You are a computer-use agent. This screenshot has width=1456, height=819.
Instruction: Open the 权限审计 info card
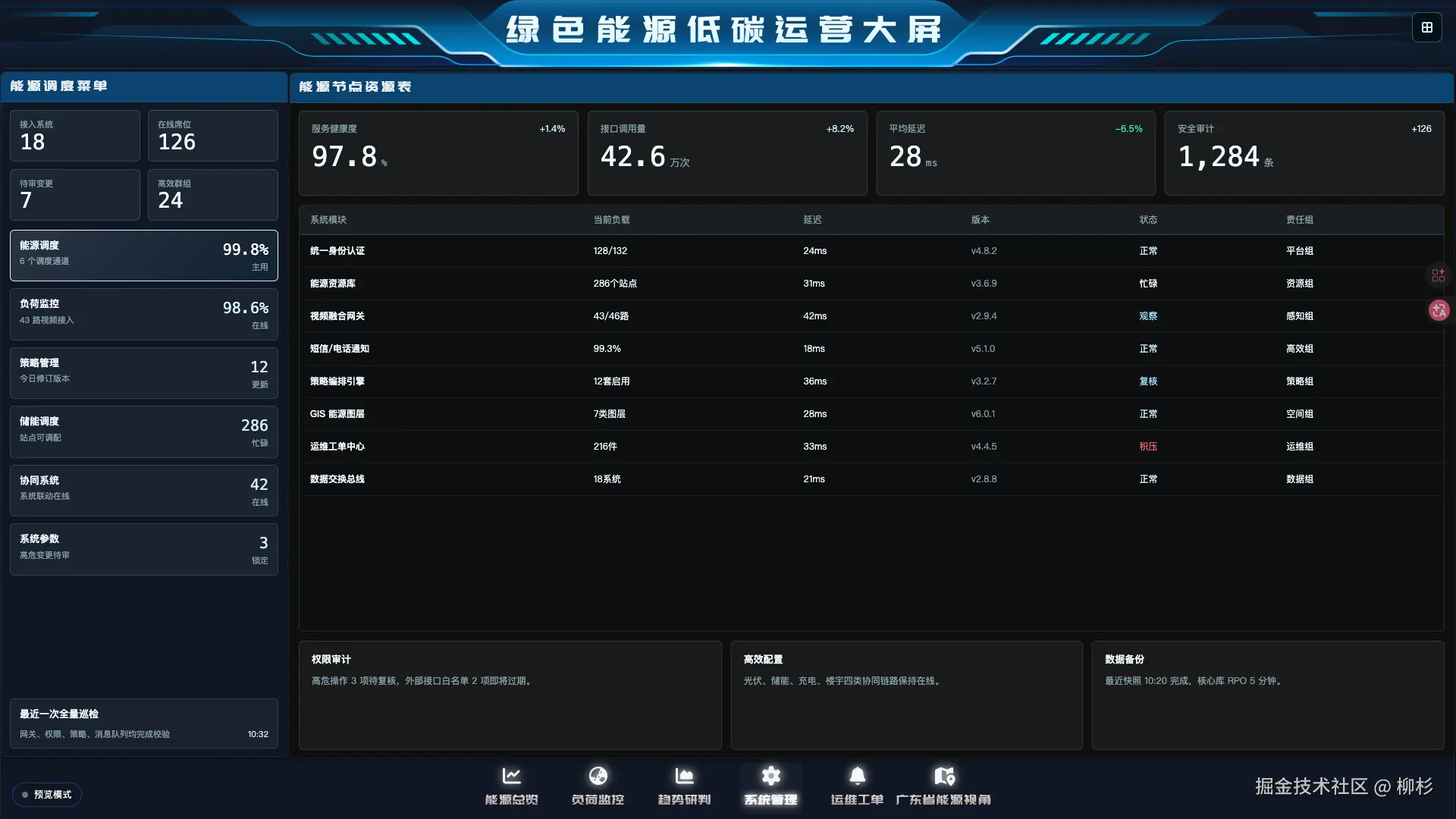(510, 695)
